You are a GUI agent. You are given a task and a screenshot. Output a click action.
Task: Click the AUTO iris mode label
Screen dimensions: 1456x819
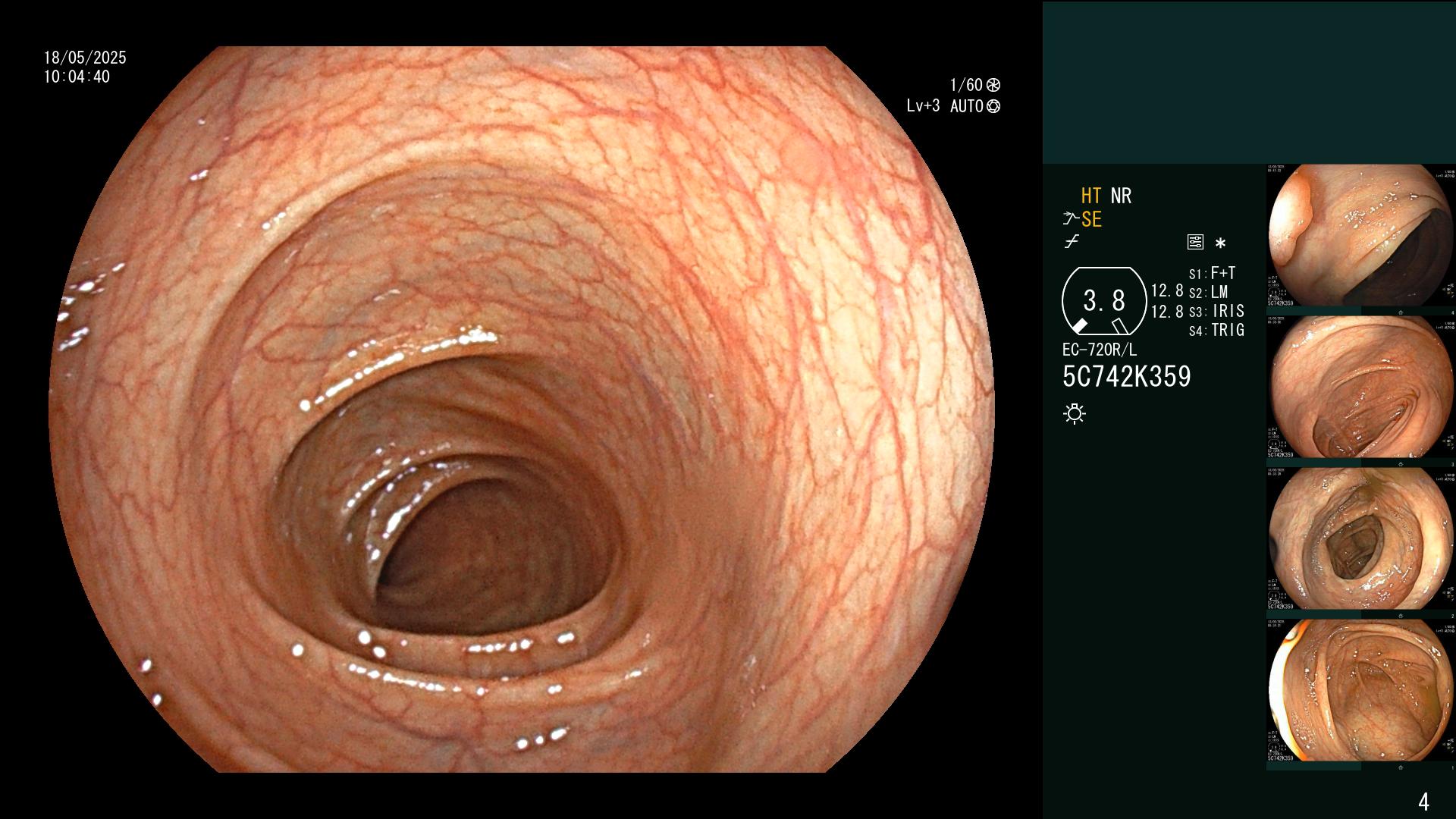pos(967,106)
